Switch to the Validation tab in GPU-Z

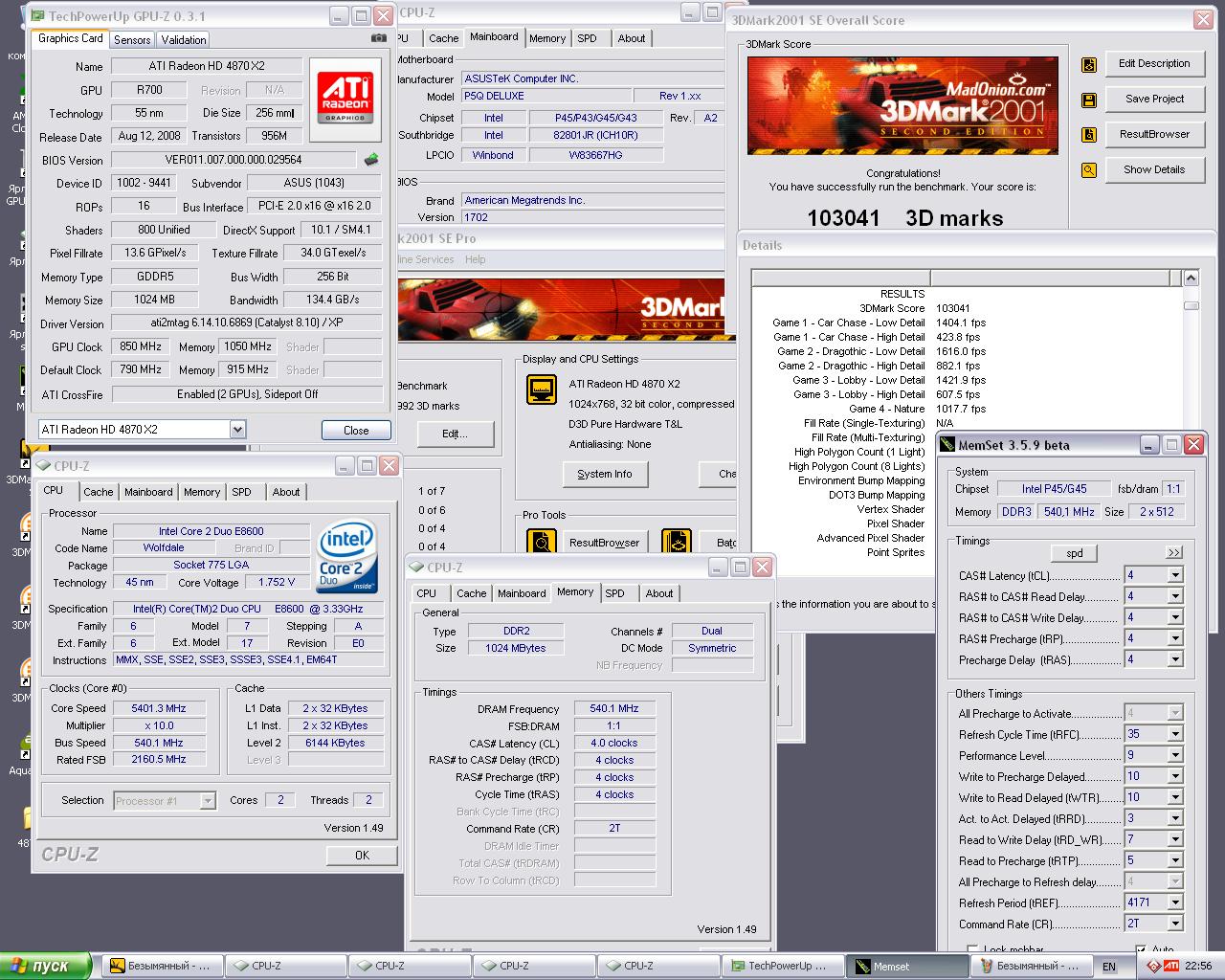pyautogui.click(x=183, y=39)
